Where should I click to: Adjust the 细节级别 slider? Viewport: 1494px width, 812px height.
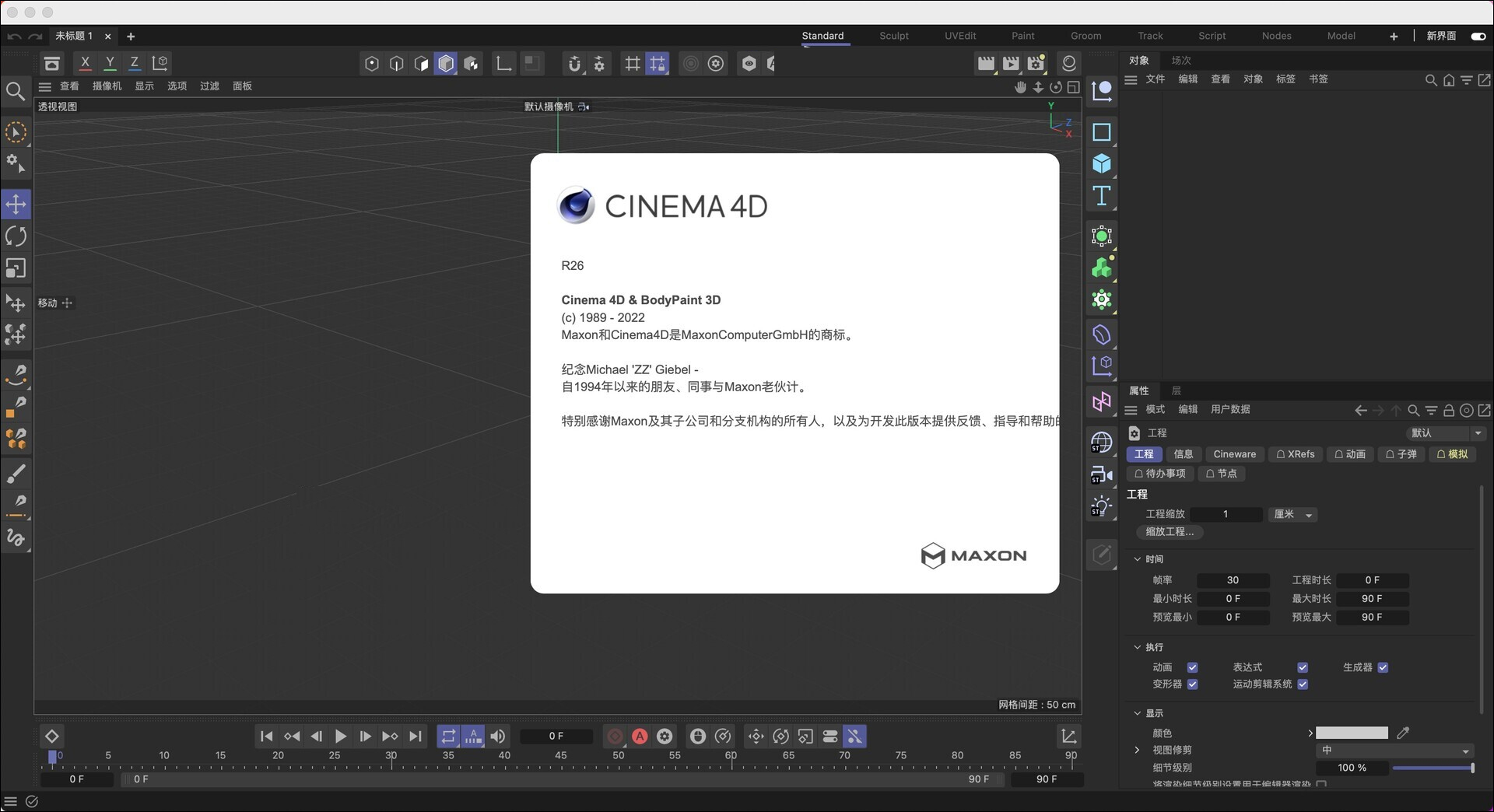[x=1433, y=768]
